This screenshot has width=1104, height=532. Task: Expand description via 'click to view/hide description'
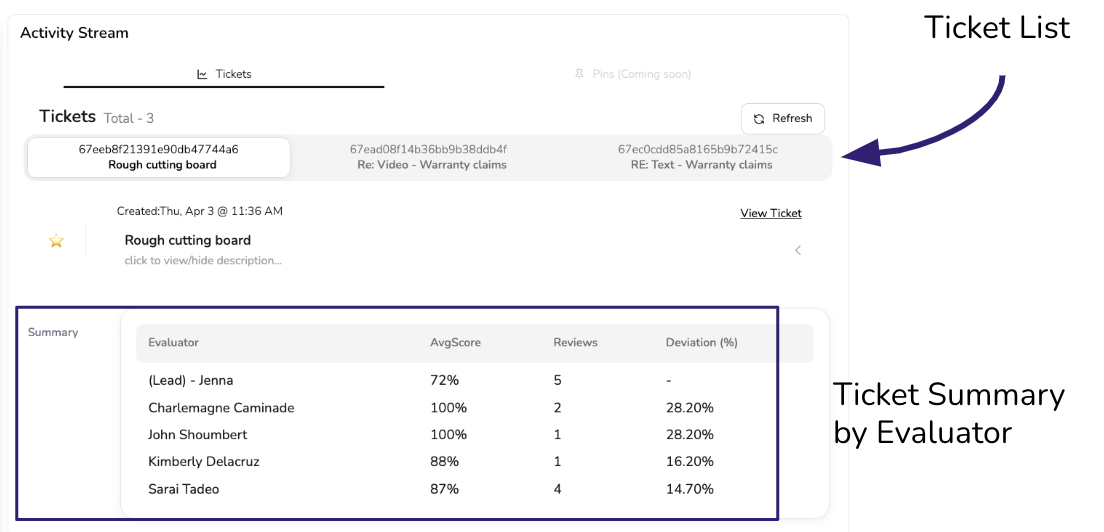pyautogui.click(x=203, y=261)
